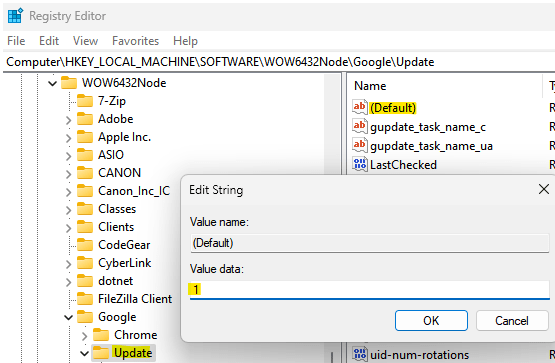Open the Help menu

185,41
